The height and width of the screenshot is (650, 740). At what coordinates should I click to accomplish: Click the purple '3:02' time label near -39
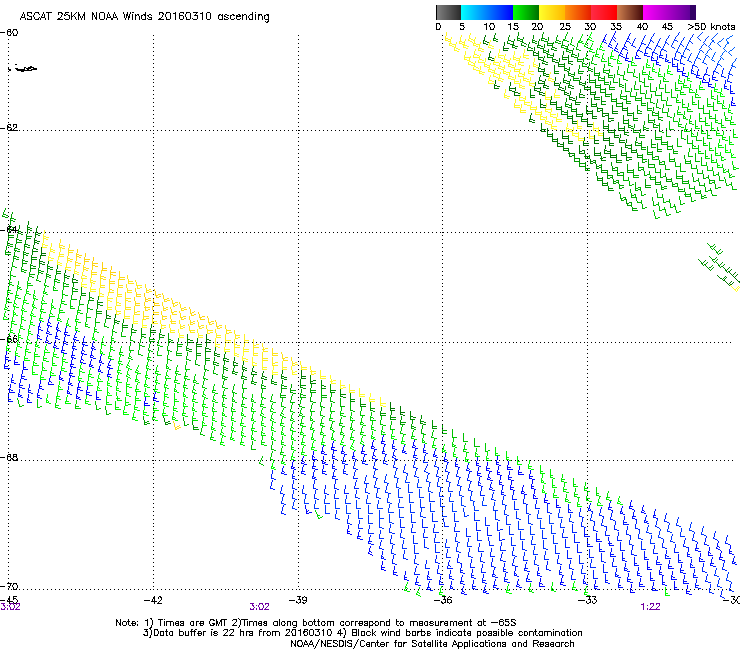(x=259, y=607)
